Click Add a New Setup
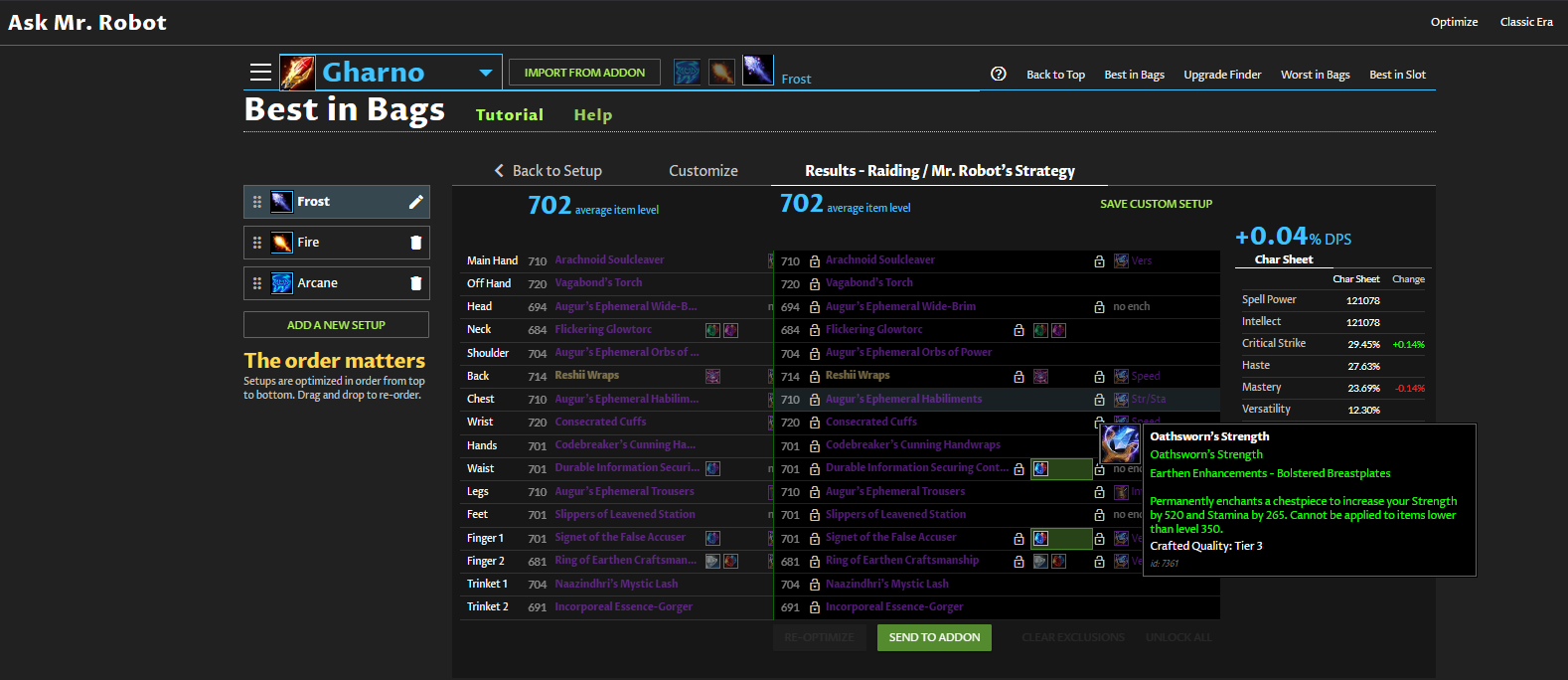Image resolution: width=1568 pixels, height=680 pixels. pos(336,325)
